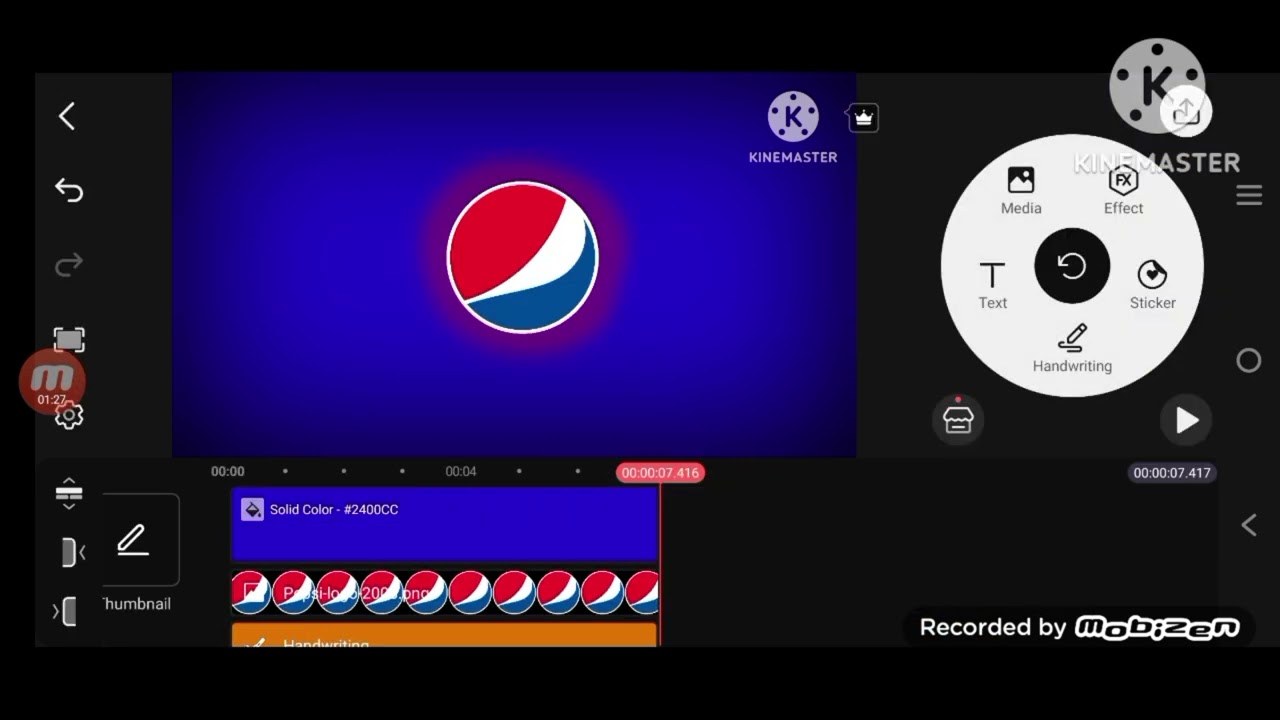Viewport: 1280px width, 720px height.
Task: Play the project preview
Action: pyautogui.click(x=1186, y=420)
